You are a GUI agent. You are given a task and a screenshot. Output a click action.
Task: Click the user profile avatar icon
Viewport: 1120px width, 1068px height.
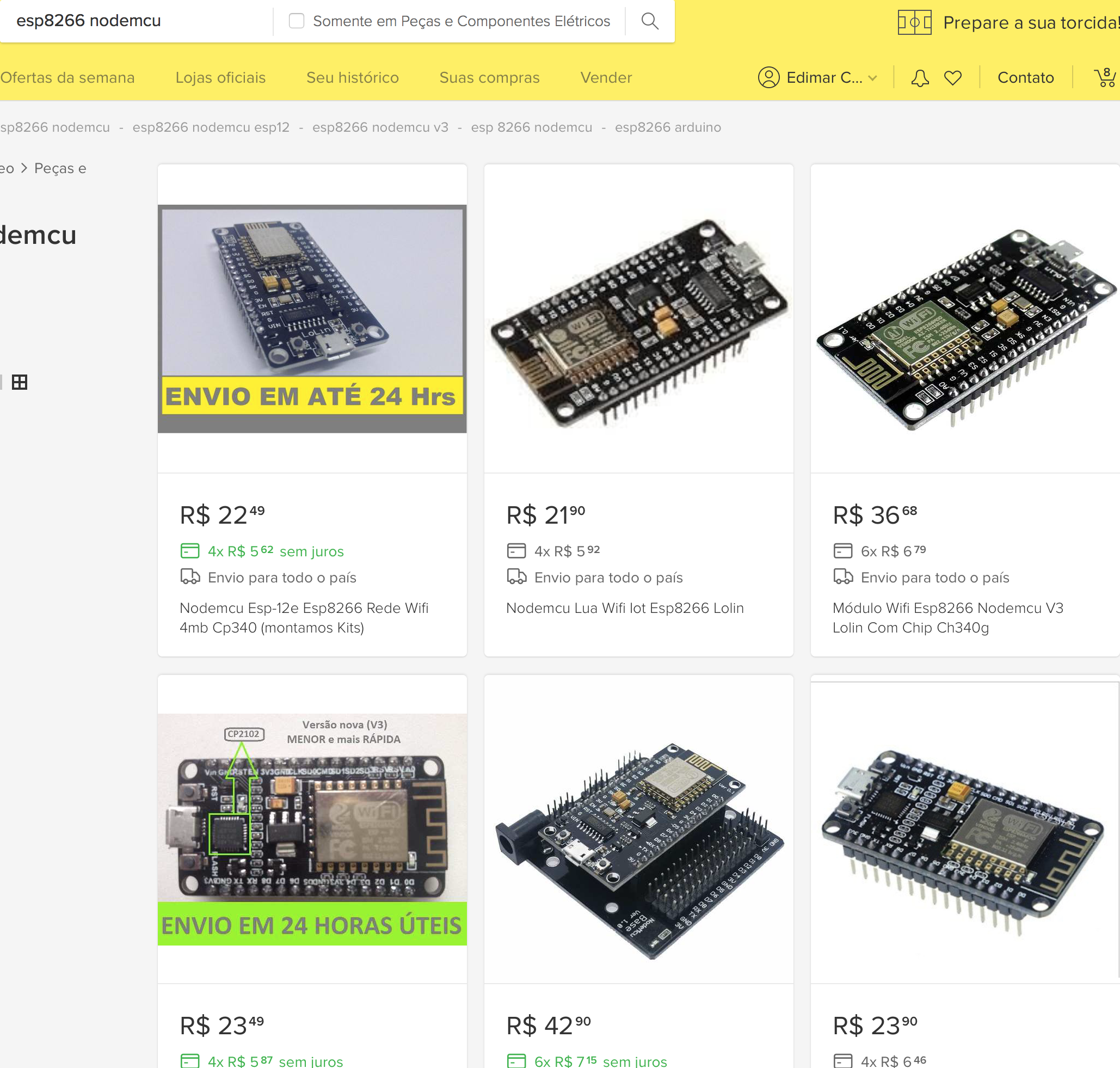(768, 77)
